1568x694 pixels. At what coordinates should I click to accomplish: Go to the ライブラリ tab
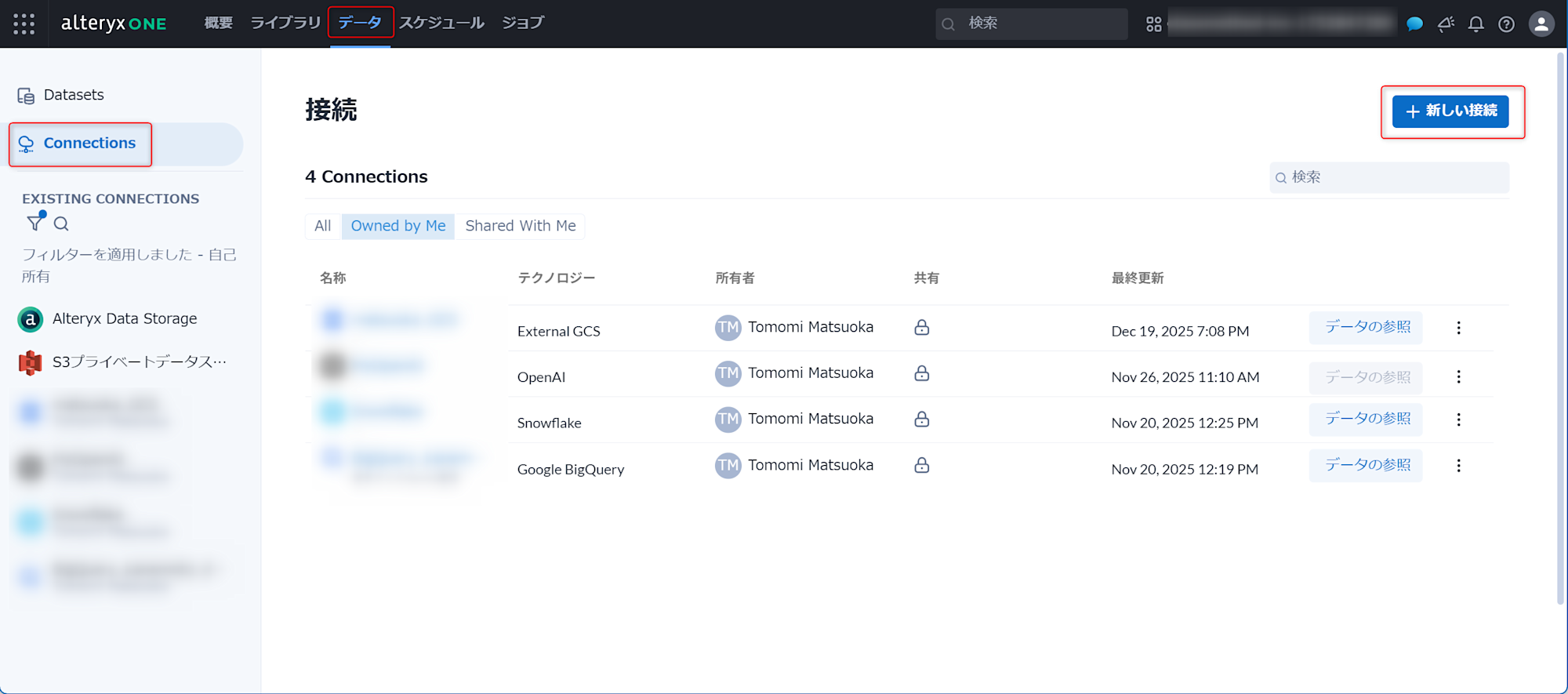click(285, 24)
